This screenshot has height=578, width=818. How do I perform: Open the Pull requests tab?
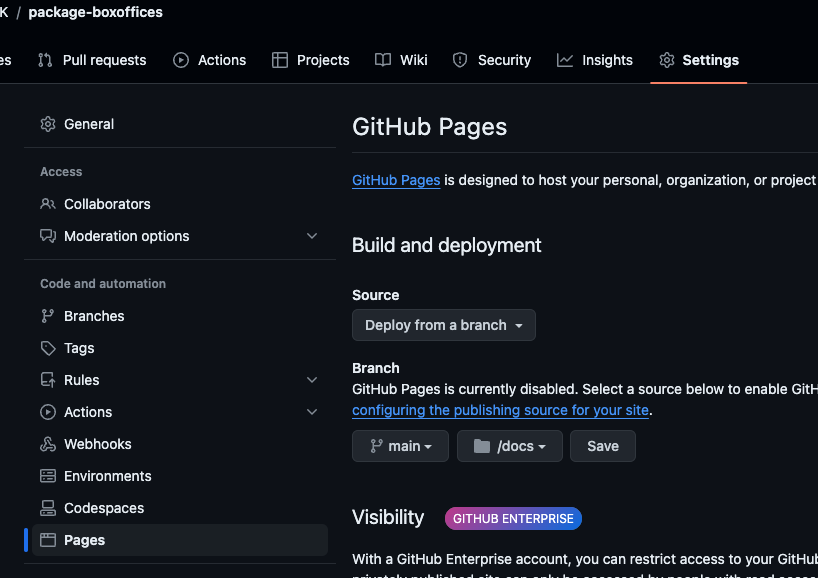click(92, 60)
